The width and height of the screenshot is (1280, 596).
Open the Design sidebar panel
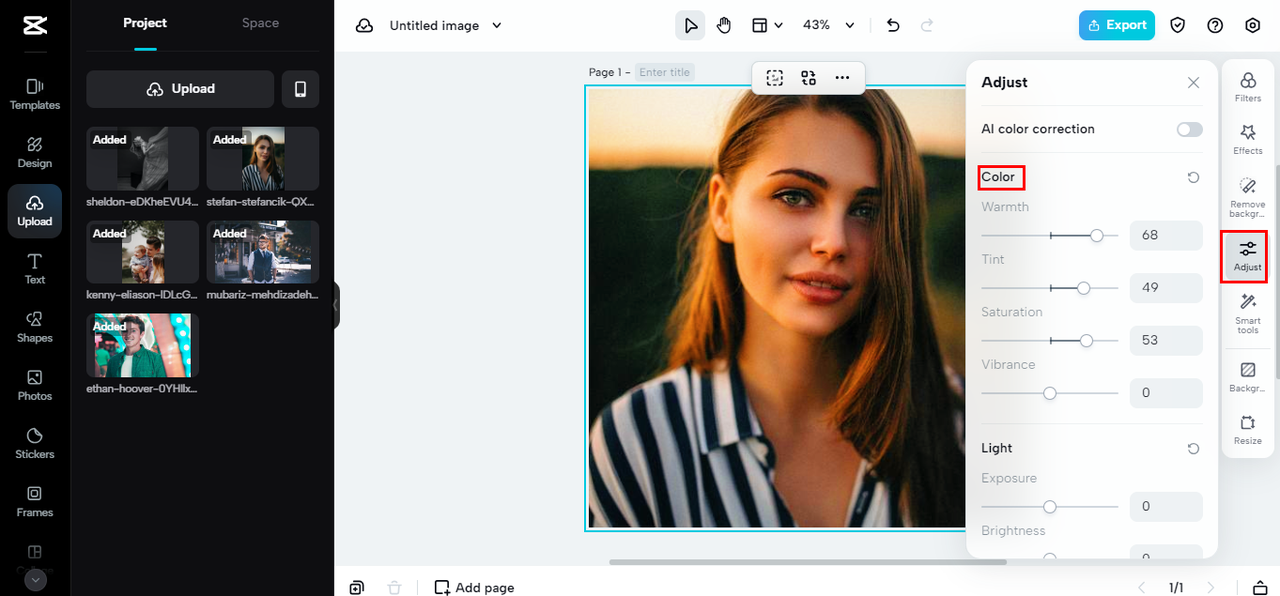(35, 152)
